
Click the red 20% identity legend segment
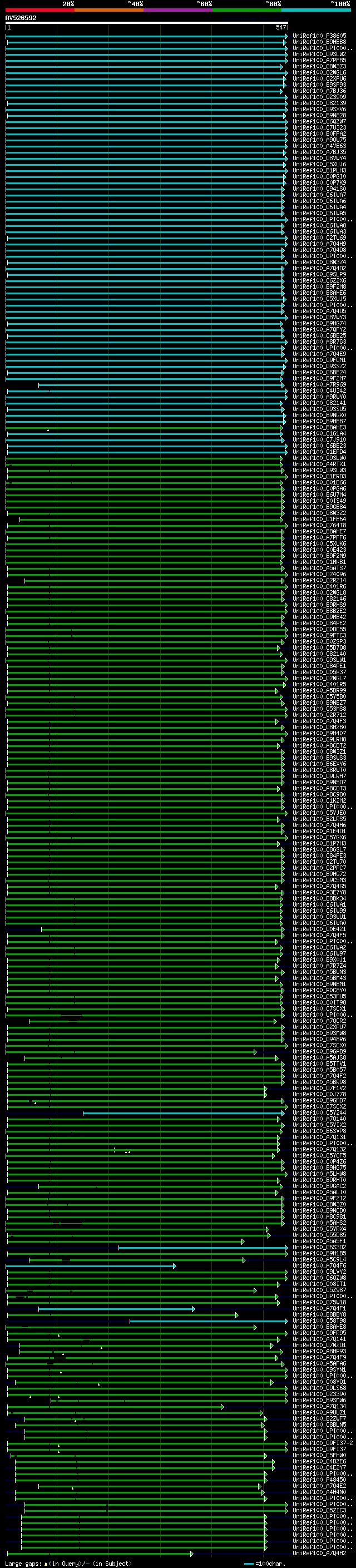tap(40, 11)
